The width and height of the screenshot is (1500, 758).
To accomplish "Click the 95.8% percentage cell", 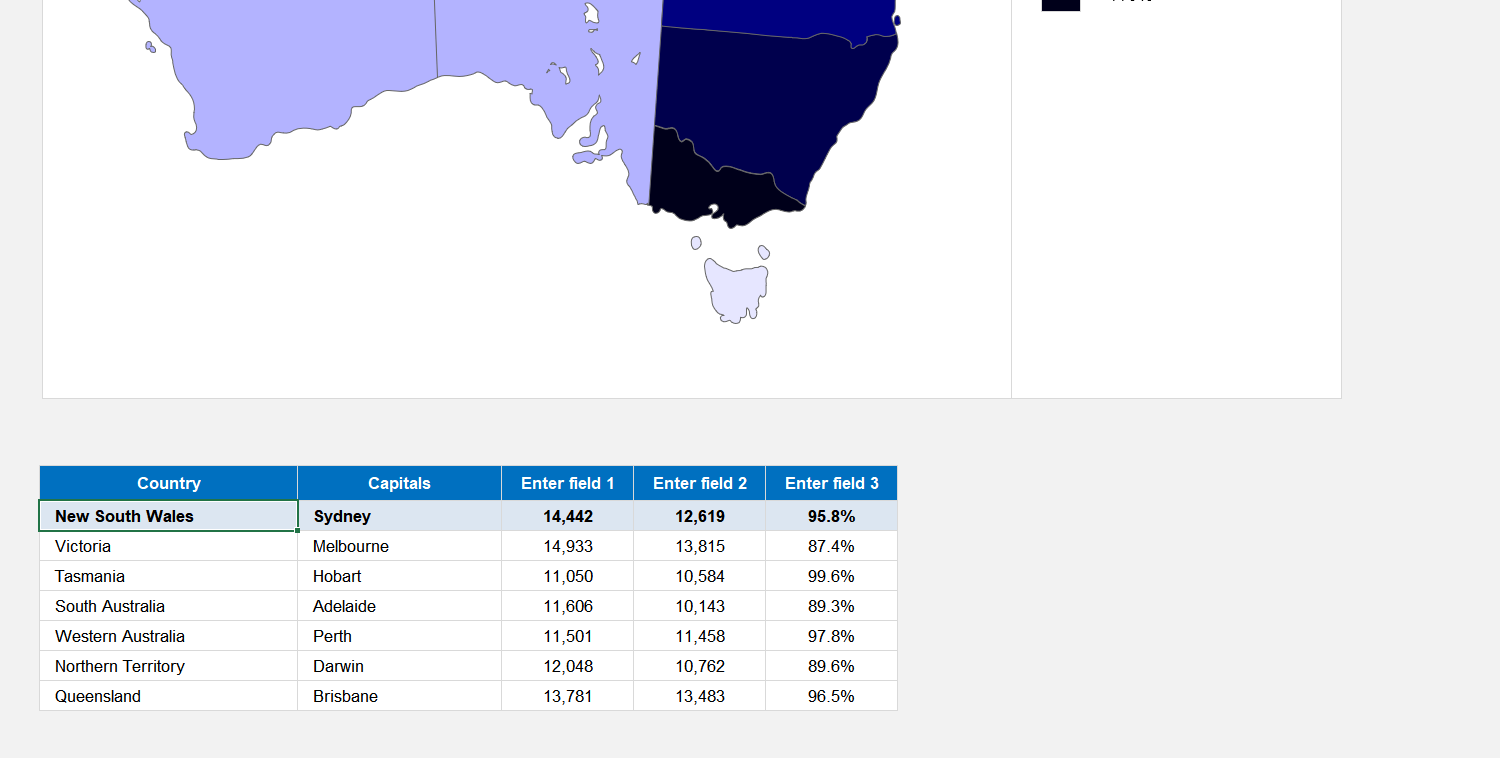I will [831, 516].
